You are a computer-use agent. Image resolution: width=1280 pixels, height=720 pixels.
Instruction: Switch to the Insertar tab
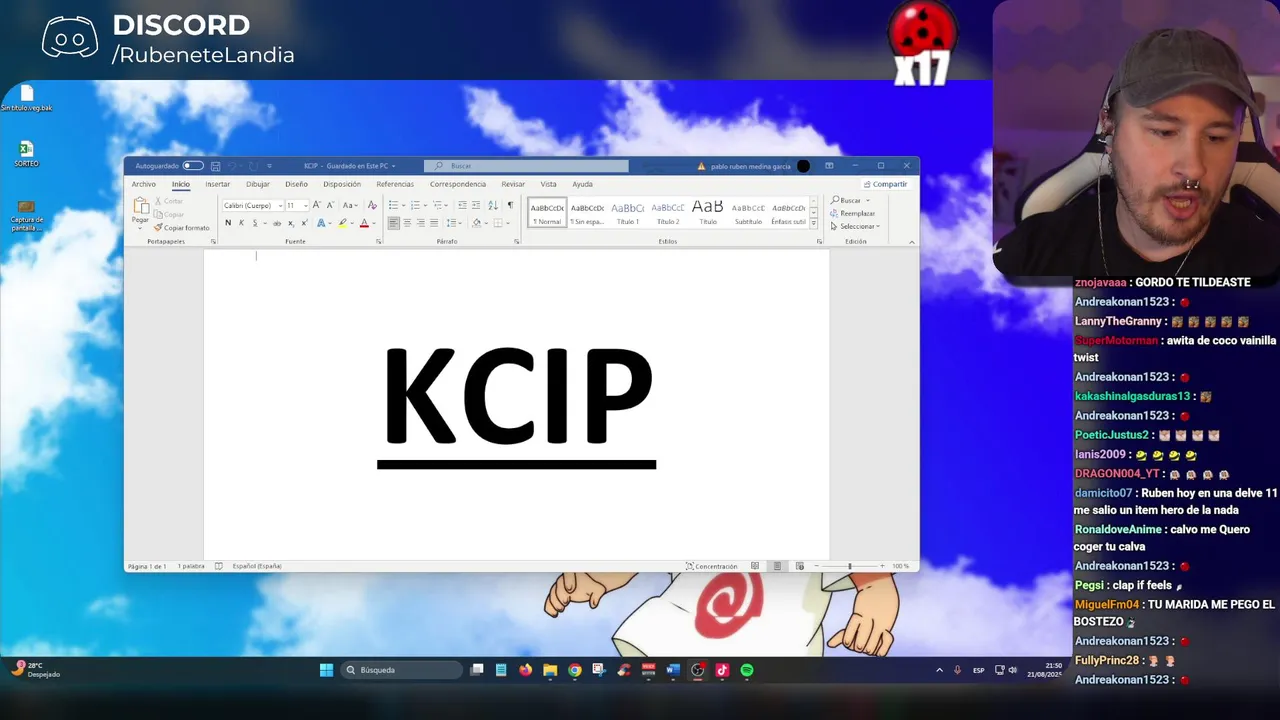pos(218,184)
